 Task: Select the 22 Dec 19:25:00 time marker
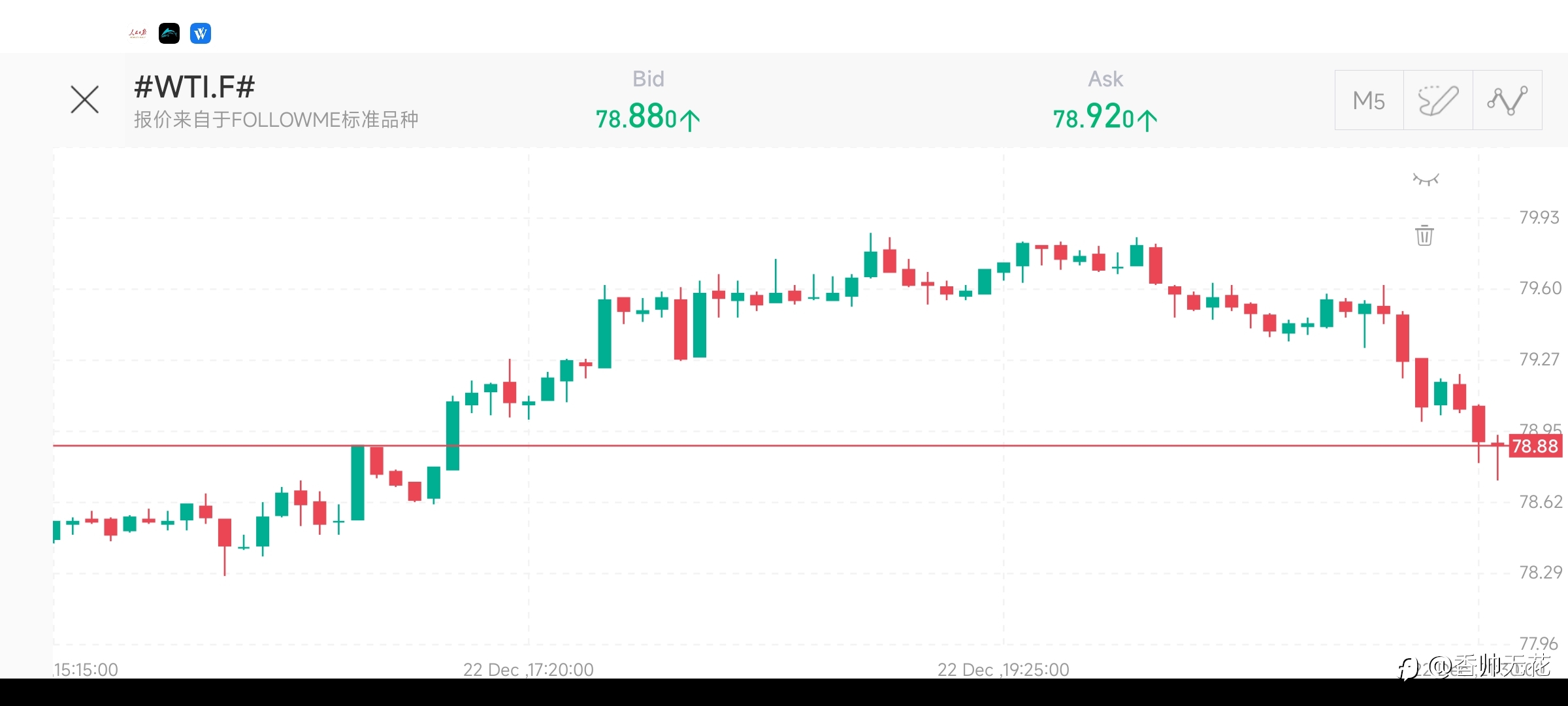click(1004, 669)
